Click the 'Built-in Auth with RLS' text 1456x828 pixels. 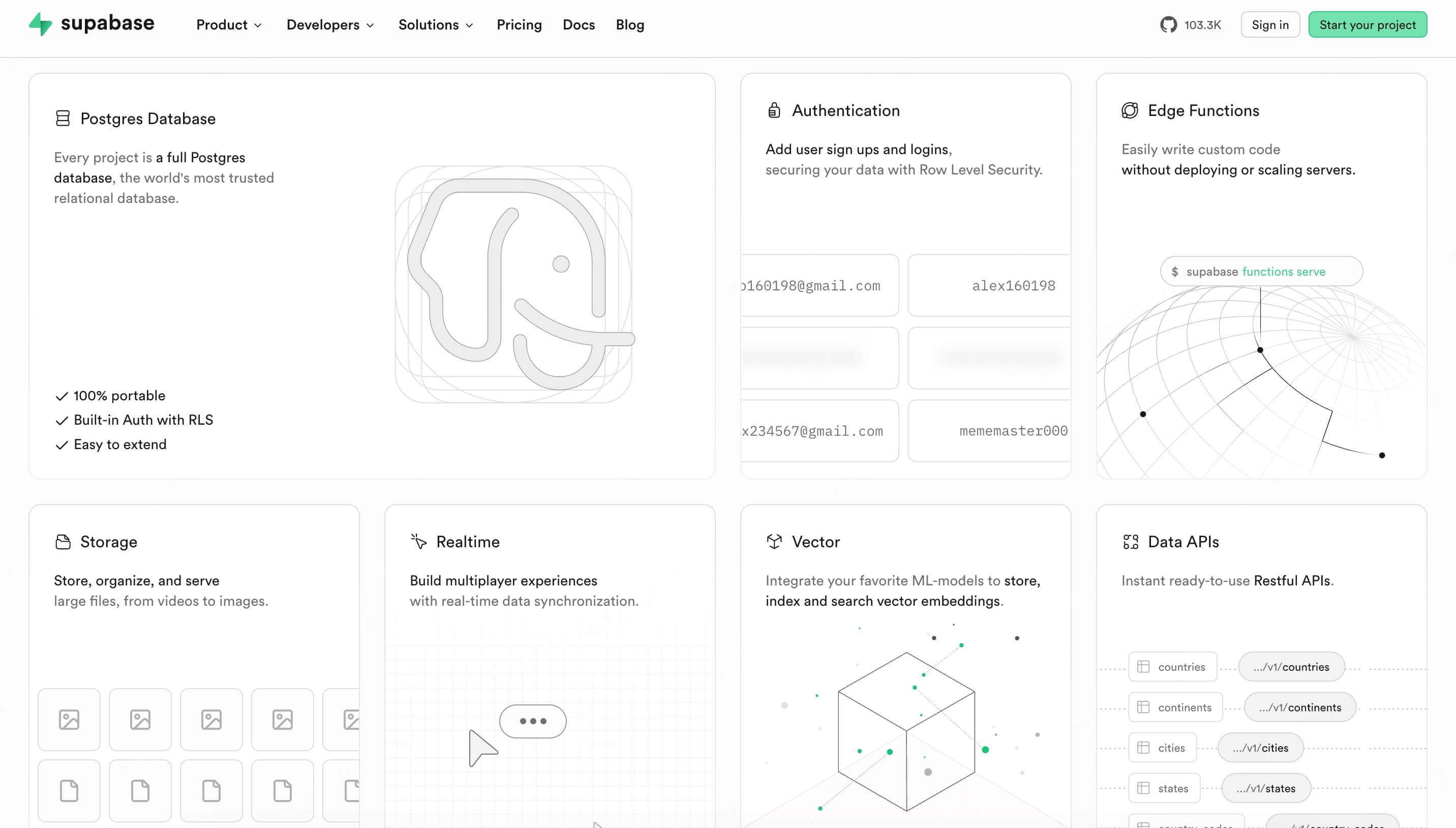(143, 420)
